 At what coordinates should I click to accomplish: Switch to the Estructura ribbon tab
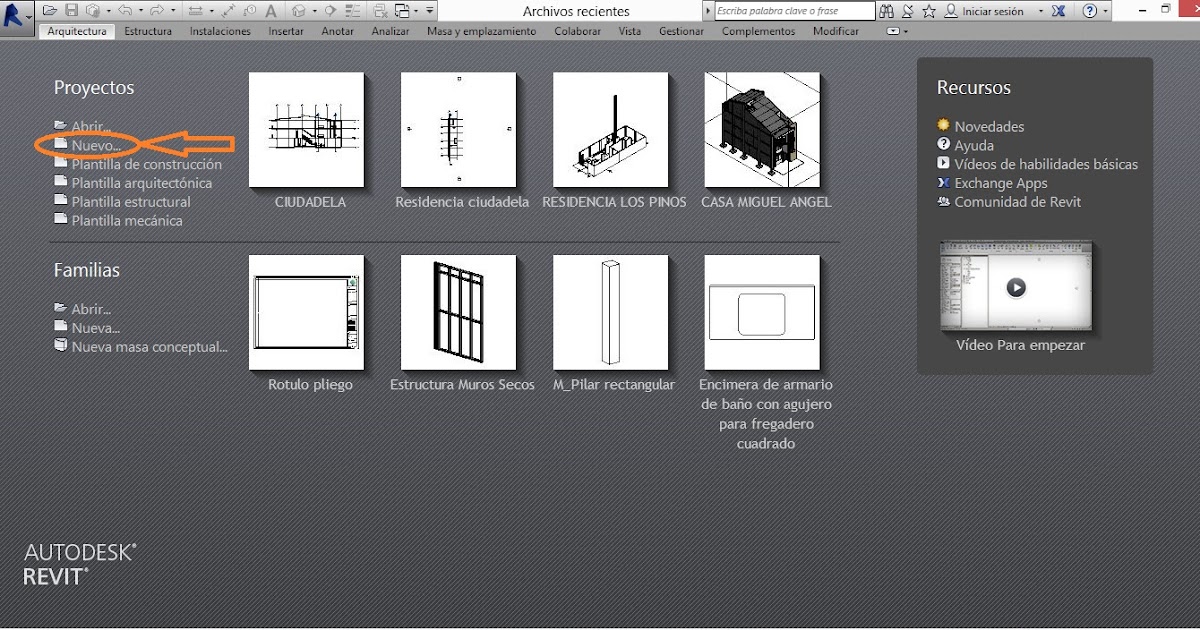[147, 31]
